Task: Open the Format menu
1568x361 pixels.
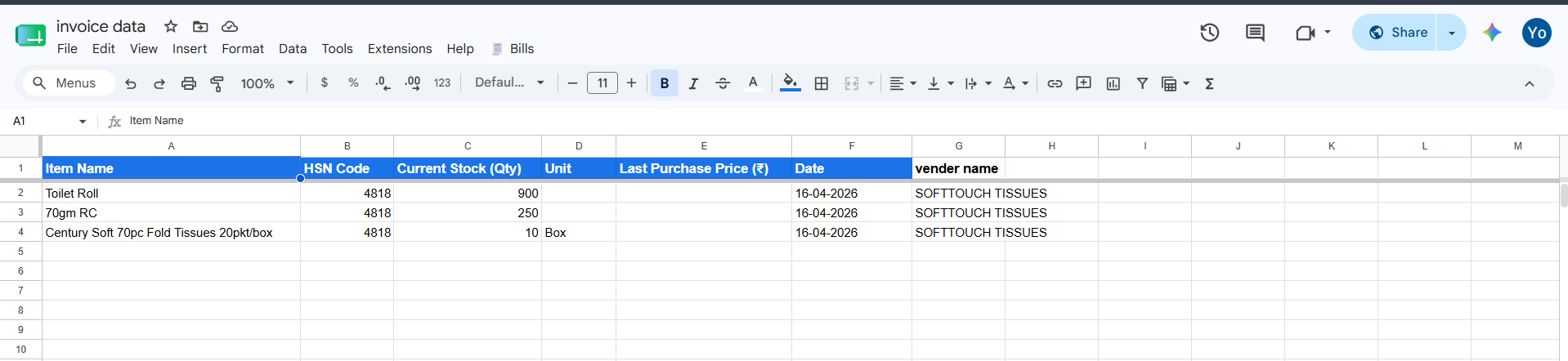Action: (243, 49)
